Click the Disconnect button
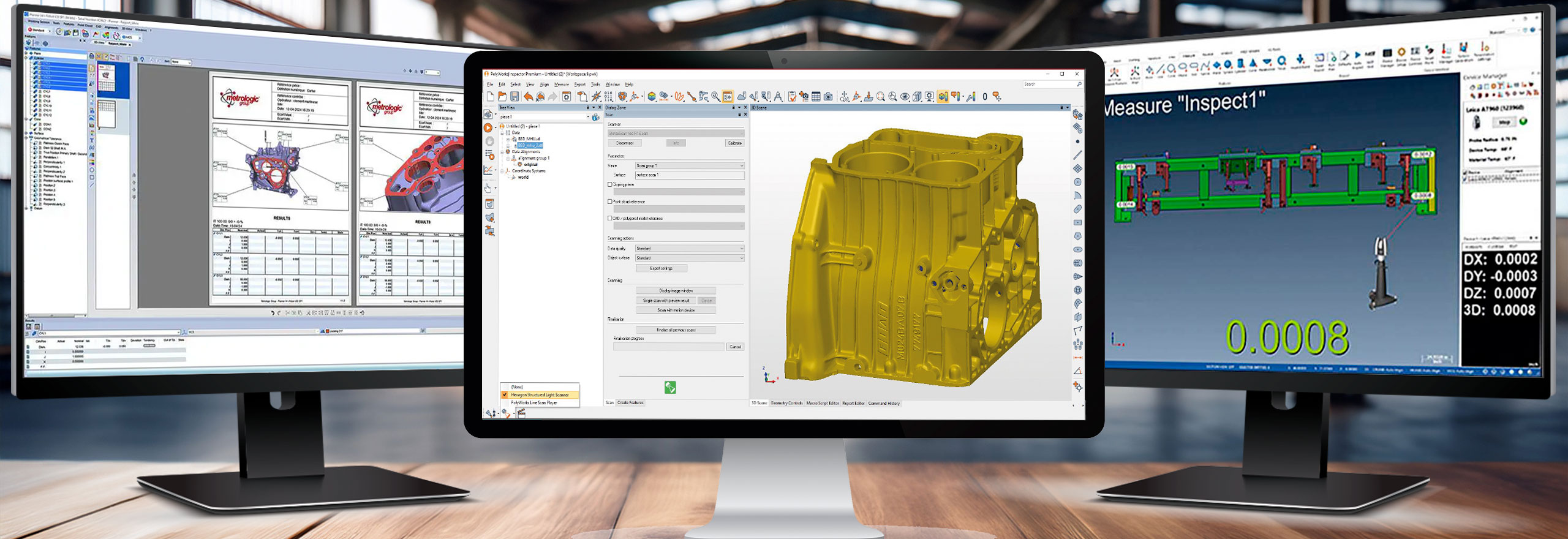The height and width of the screenshot is (539, 1568). 625,143
